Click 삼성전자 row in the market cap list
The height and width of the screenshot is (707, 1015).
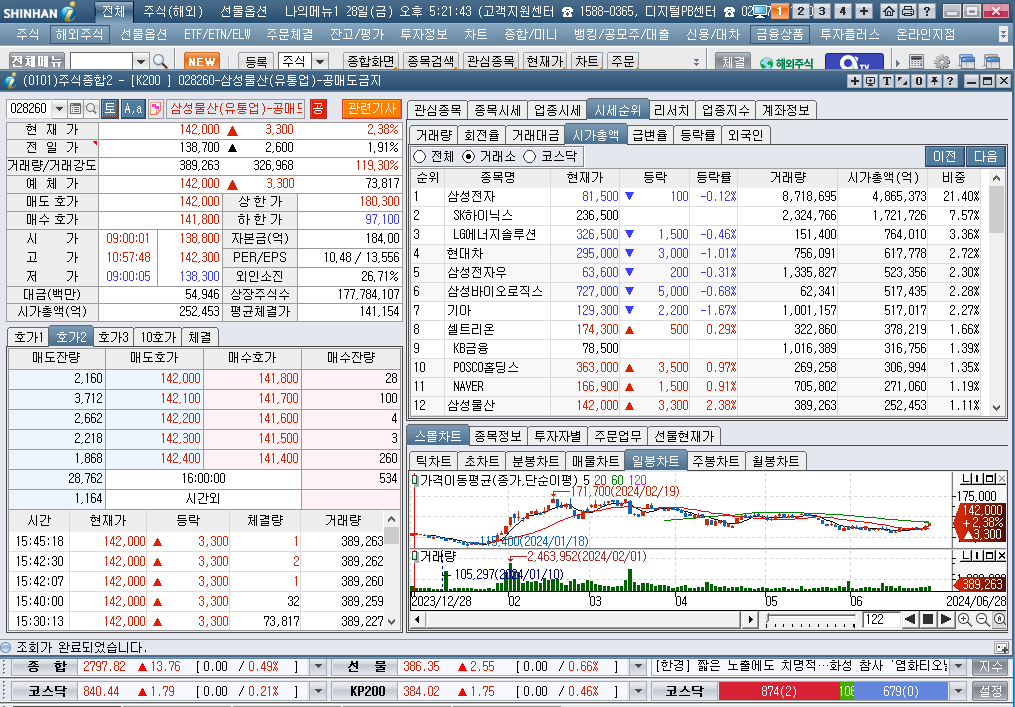coord(697,196)
